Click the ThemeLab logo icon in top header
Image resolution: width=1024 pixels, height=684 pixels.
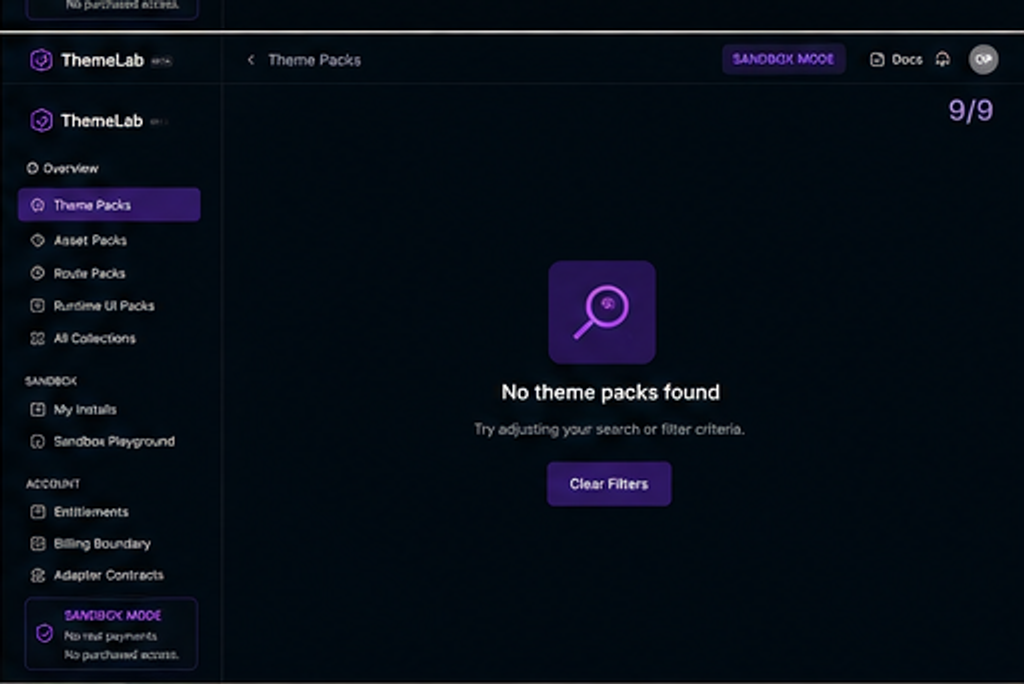[x=41, y=60]
